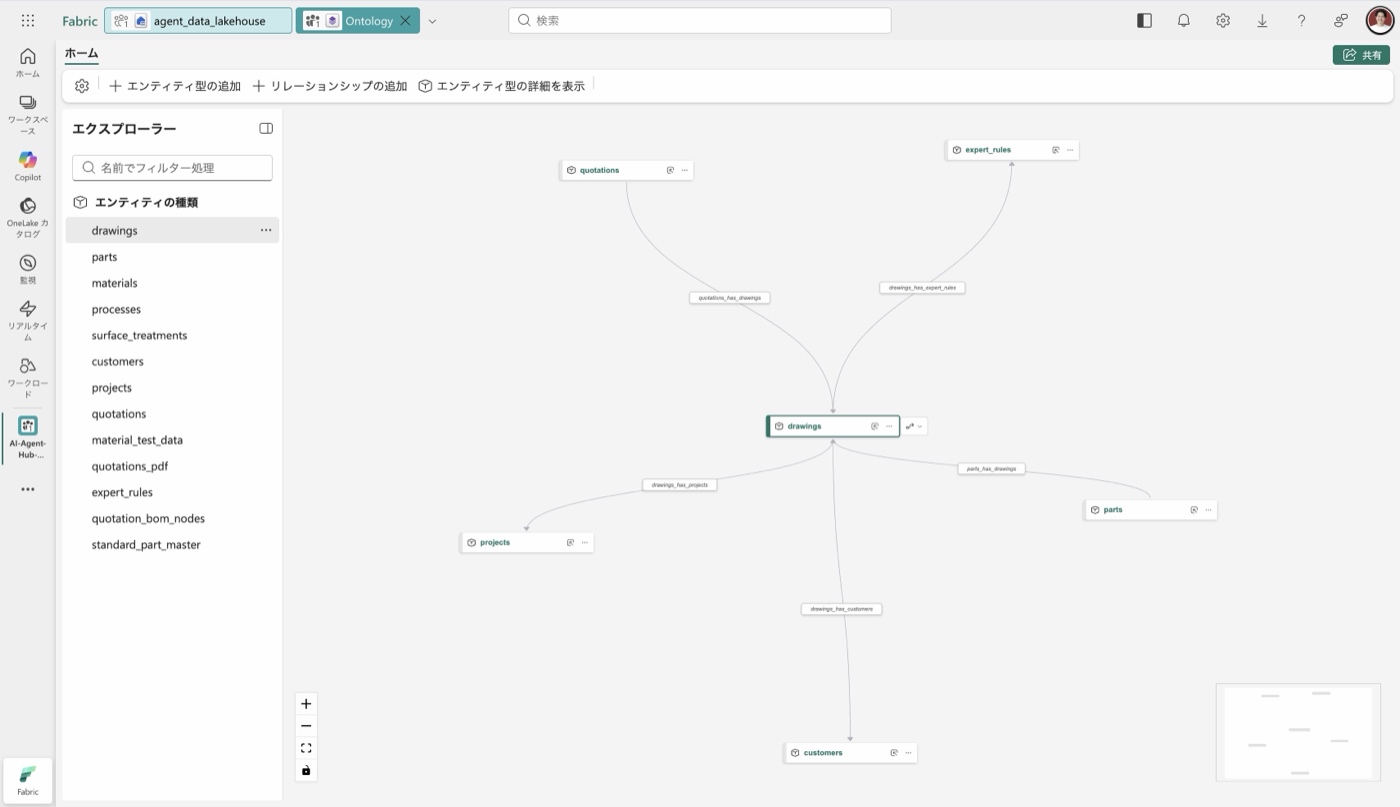Viewport: 1400px width, 807px height.
Task: Select the ホーム ribbon tab
Action: pos(81,54)
